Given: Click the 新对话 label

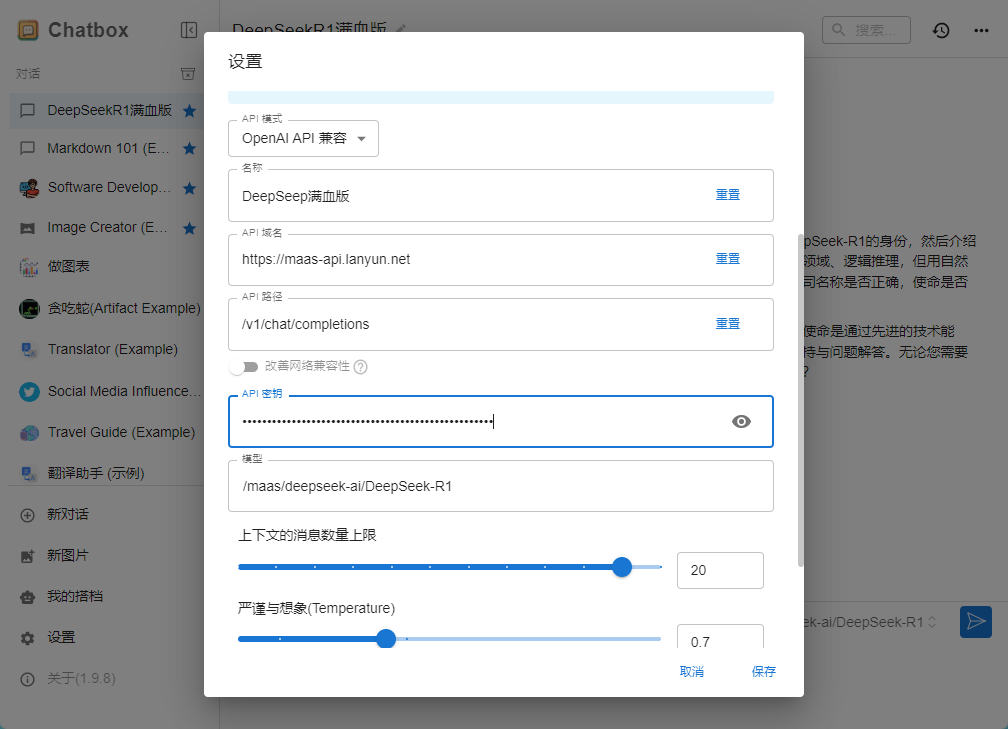Looking at the screenshot, I should click(68, 515).
